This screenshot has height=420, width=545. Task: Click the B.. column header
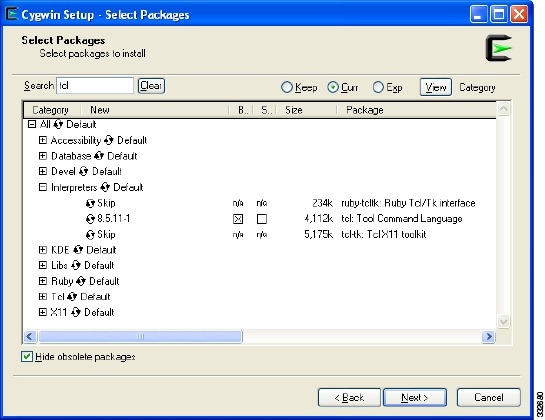pos(241,110)
